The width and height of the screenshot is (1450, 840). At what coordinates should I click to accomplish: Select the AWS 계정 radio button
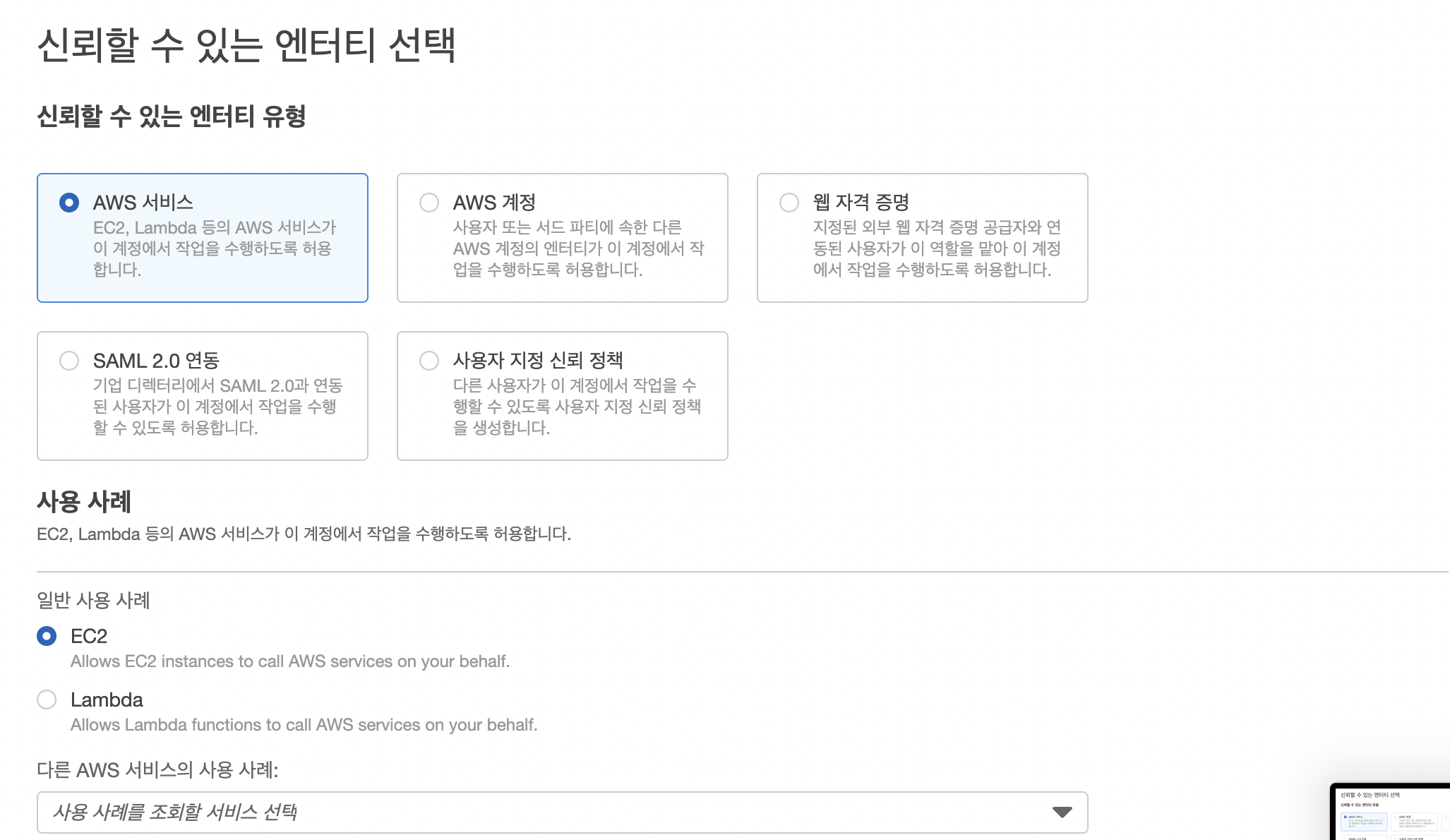[x=429, y=203]
